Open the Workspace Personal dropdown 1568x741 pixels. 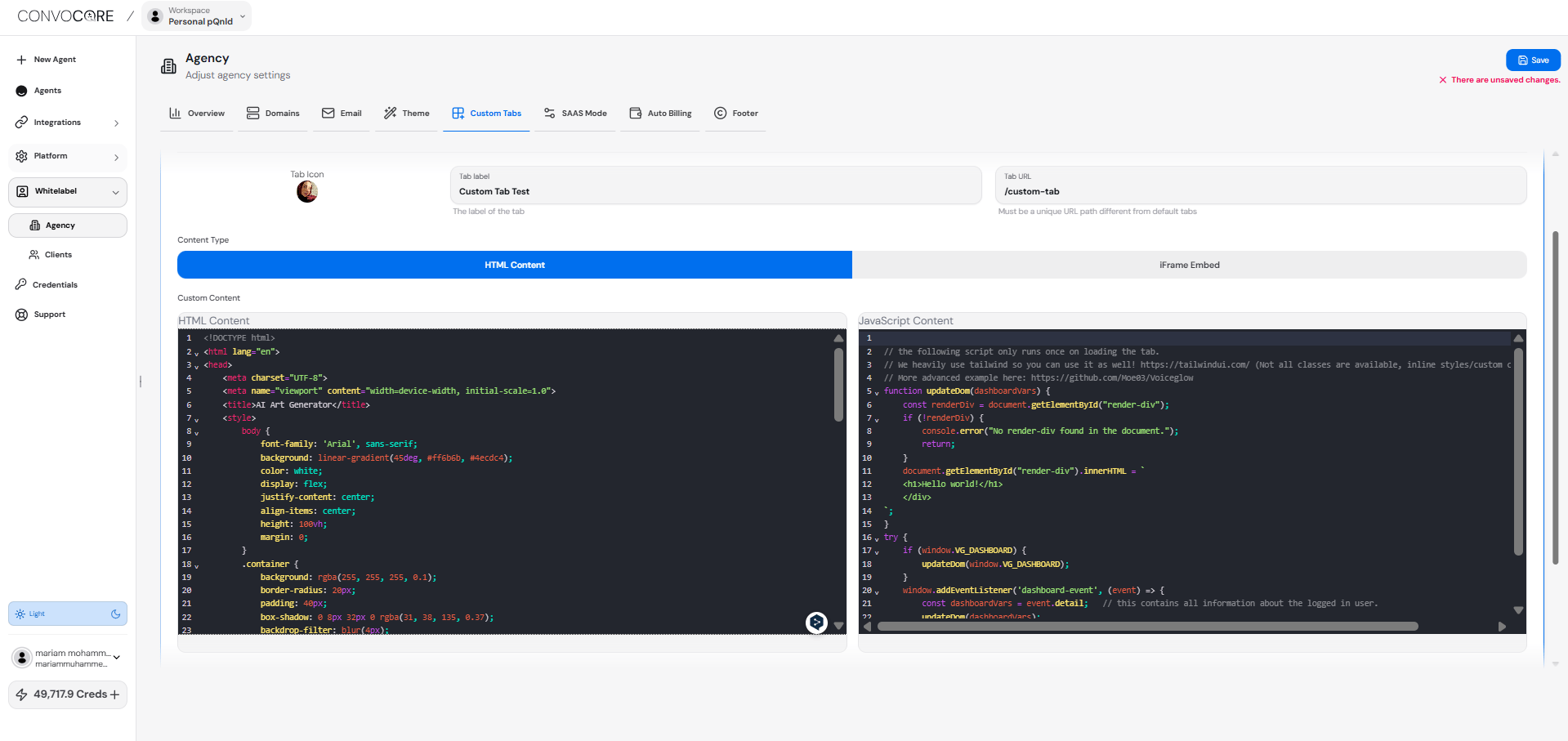tap(197, 16)
